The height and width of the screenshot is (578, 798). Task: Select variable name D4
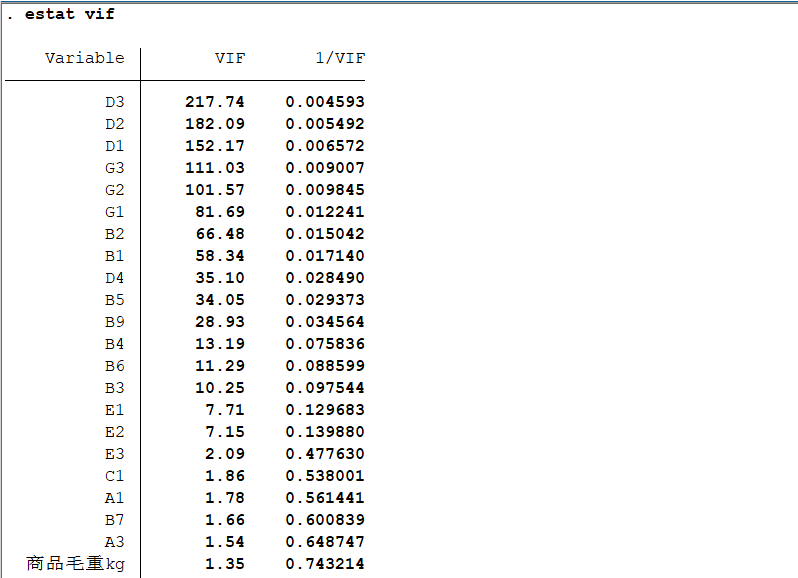pos(115,278)
